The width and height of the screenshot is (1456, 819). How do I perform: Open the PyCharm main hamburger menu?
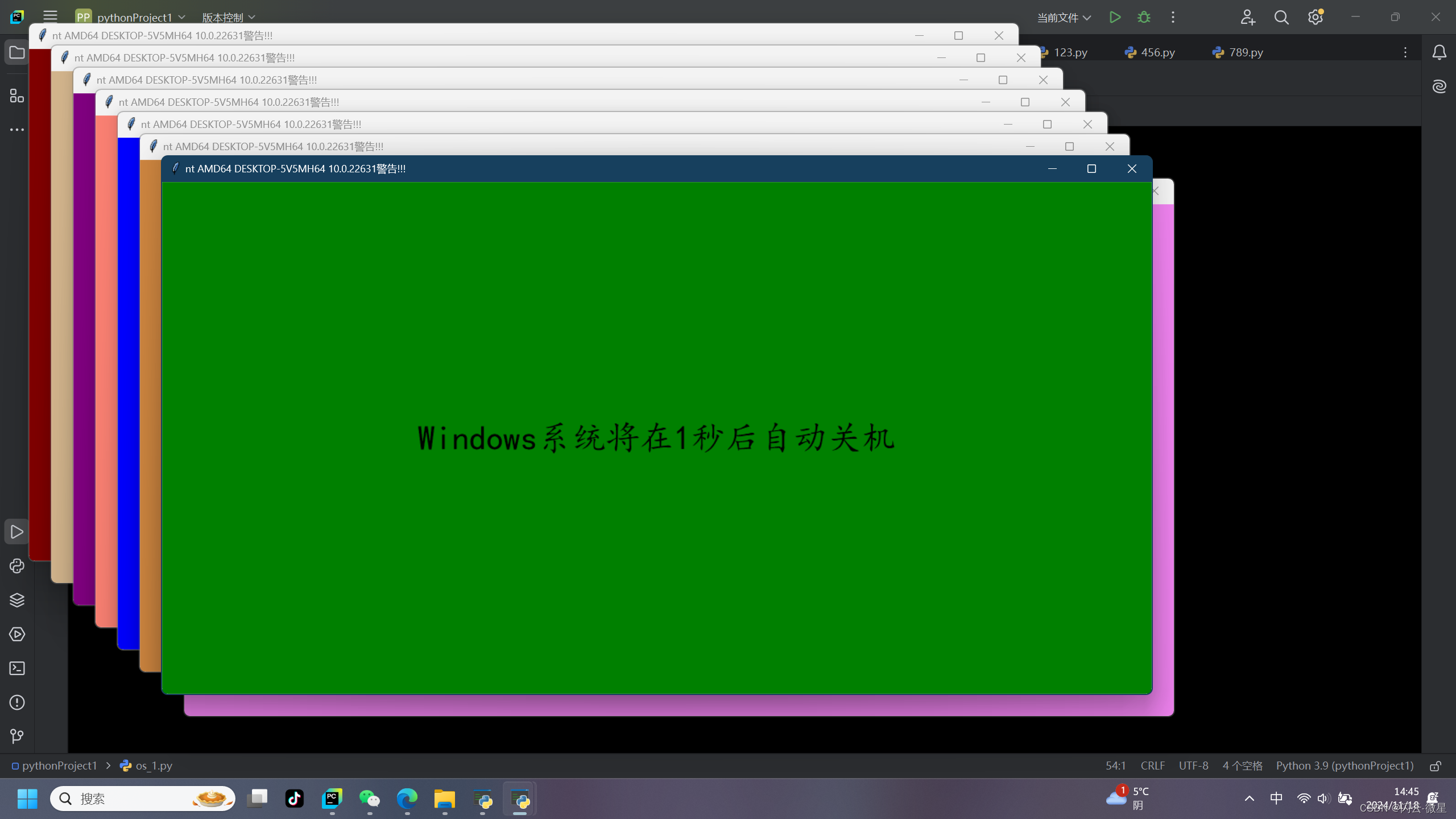click(x=50, y=17)
